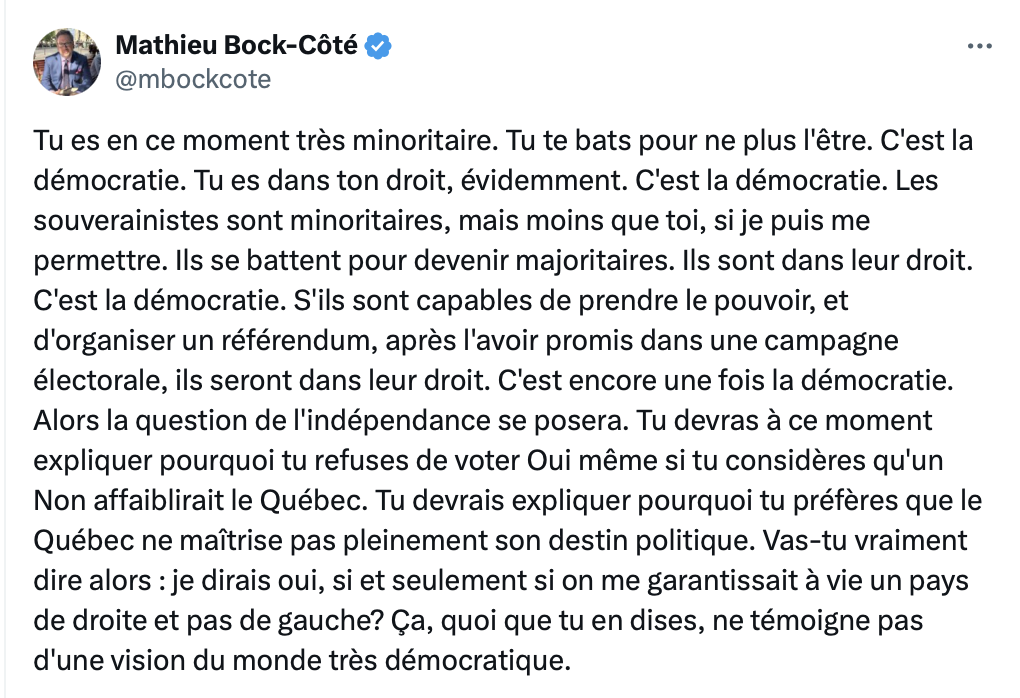
Task: Click the word 'souverainistes' in the tweet
Action: (x=126, y=221)
